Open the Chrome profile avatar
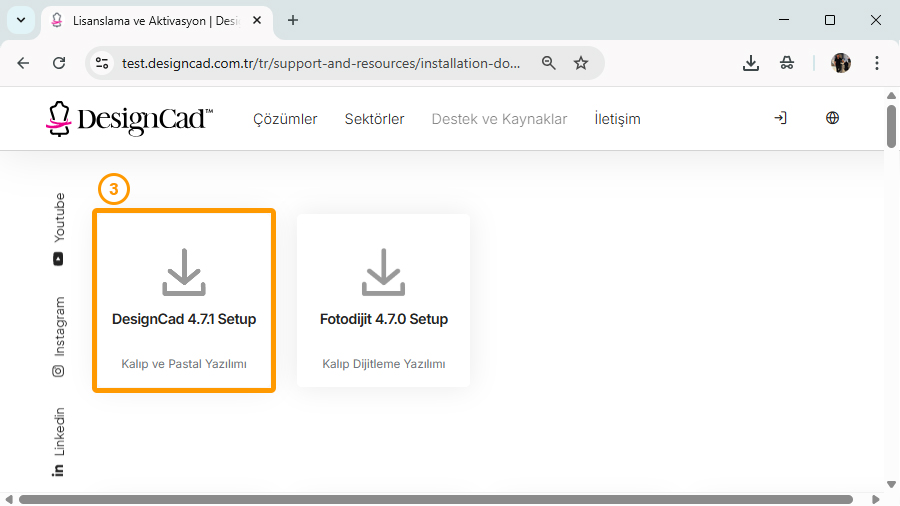900x506 pixels. [841, 63]
